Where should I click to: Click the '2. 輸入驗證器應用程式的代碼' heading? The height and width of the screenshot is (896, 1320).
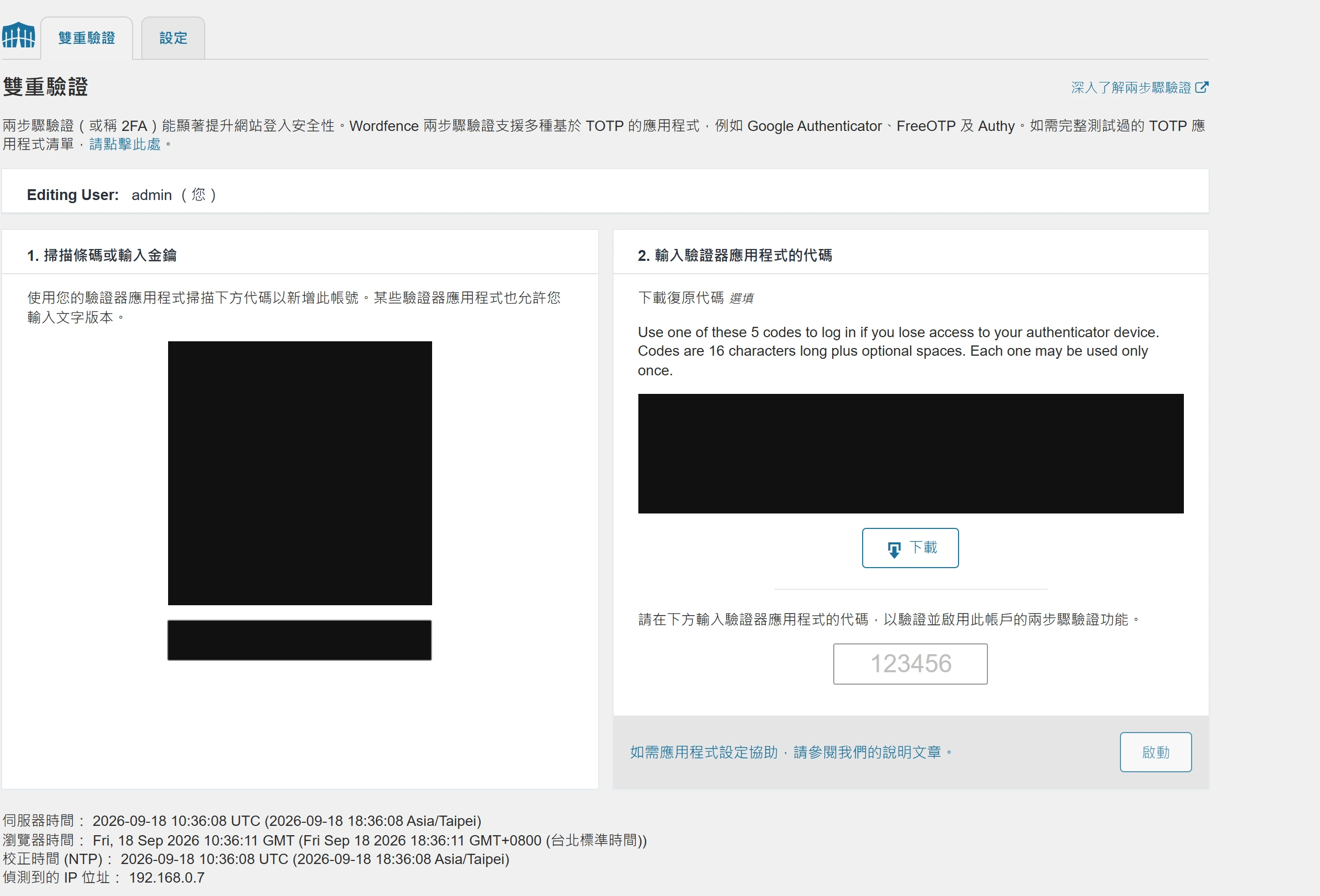[x=735, y=256]
